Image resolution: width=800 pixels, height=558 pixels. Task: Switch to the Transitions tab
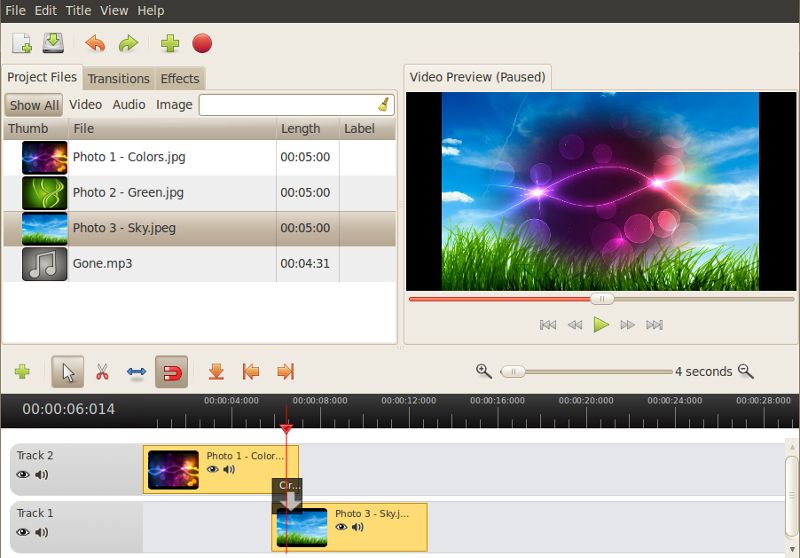click(118, 78)
